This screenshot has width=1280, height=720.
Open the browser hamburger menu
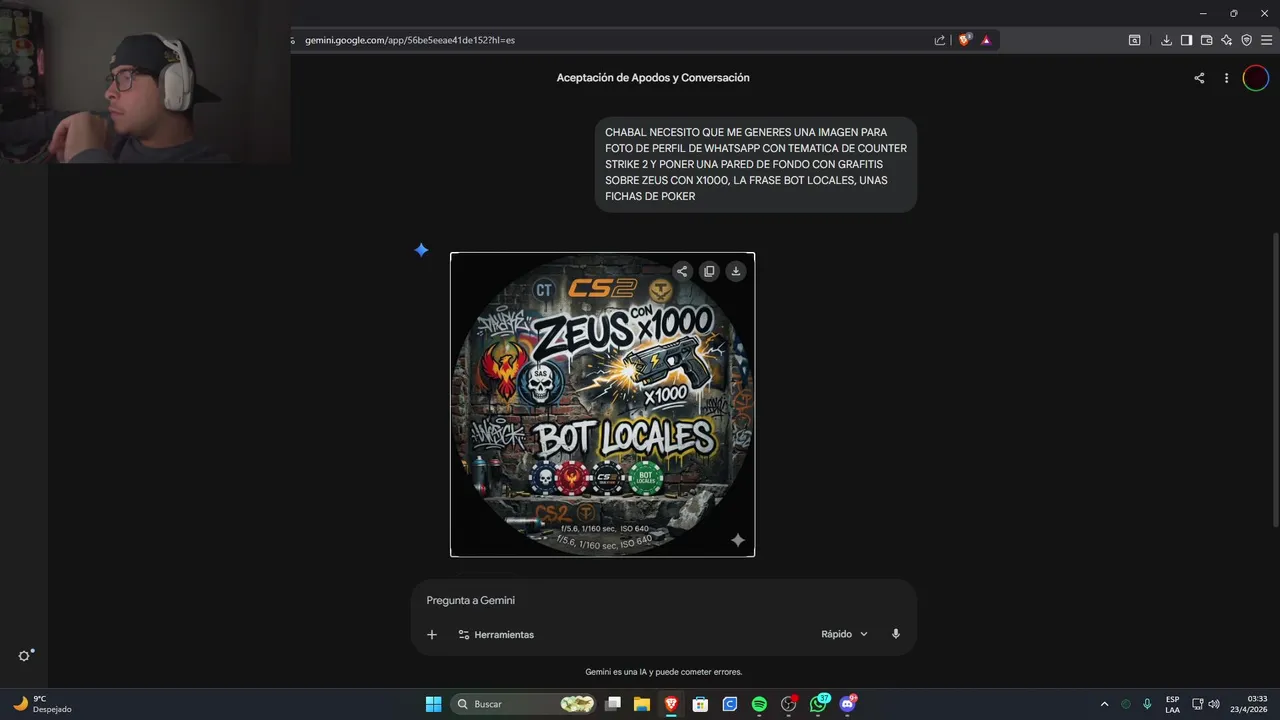tap(1266, 40)
